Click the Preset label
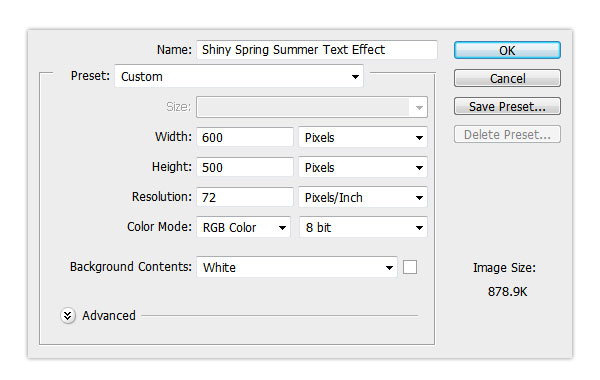 (x=90, y=76)
